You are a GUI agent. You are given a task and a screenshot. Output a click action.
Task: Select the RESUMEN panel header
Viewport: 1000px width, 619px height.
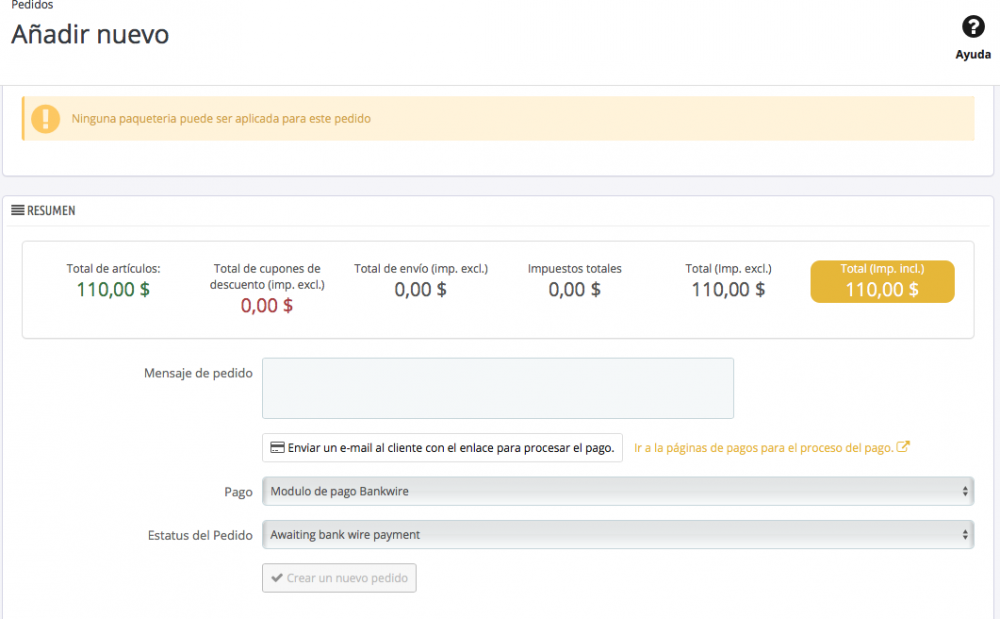[x=50, y=210]
